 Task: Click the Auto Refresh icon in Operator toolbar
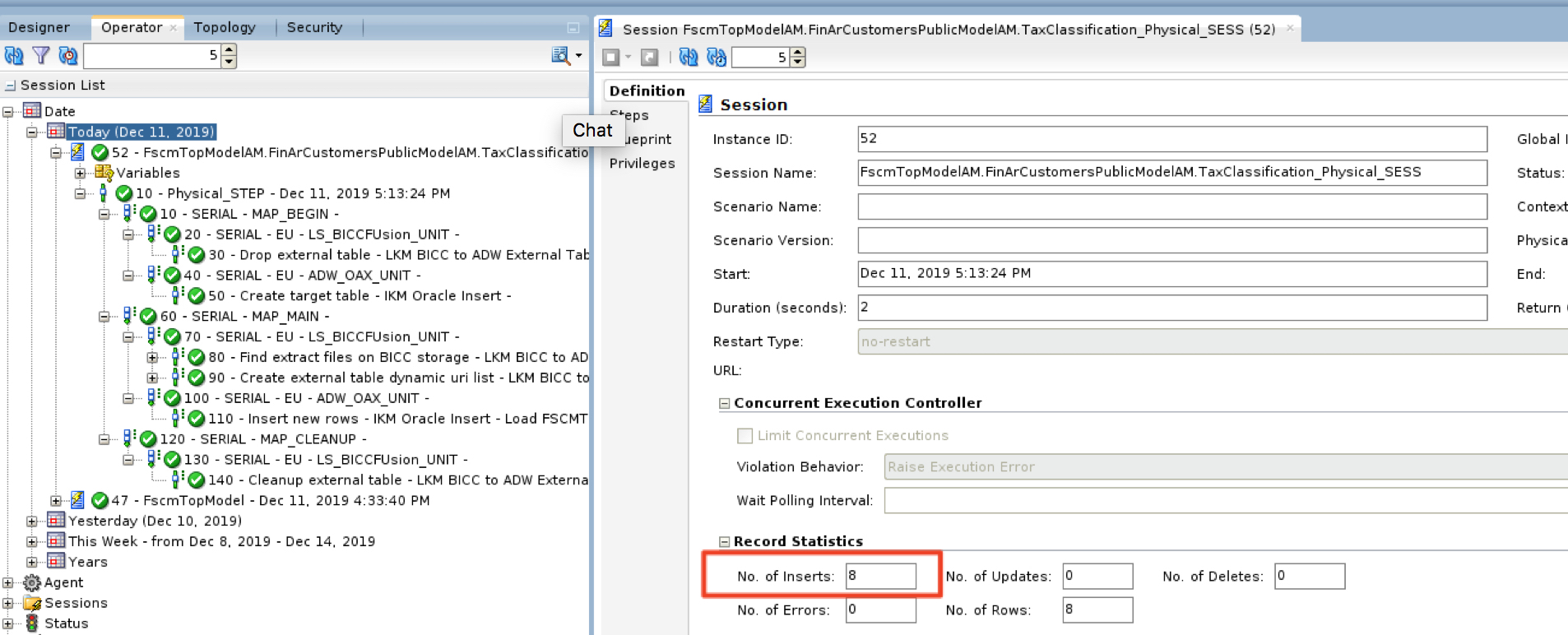click(68, 56)
